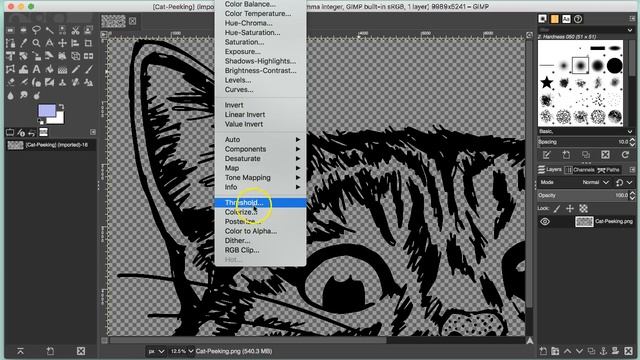Raise the layer one step
Viewport: 640px width, 360px height.
click(567, 351)
